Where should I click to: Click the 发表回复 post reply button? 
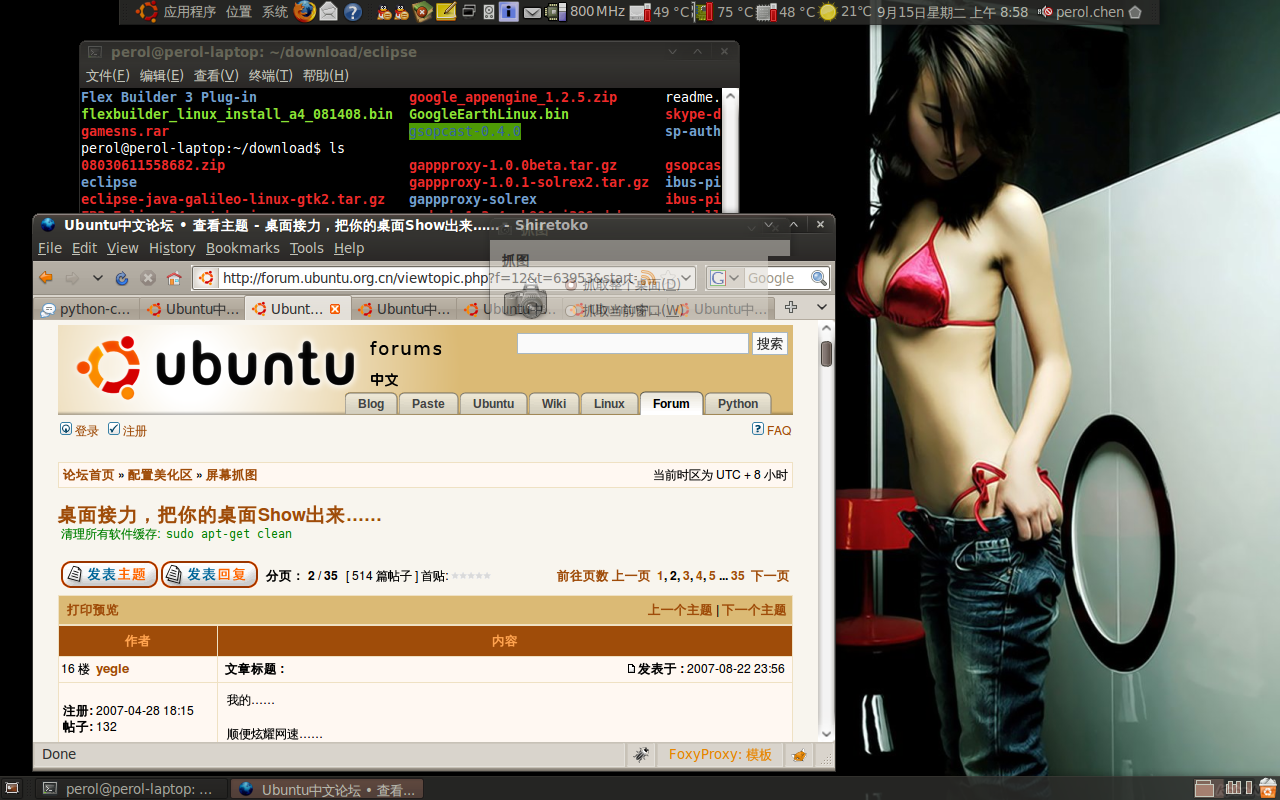209,574
